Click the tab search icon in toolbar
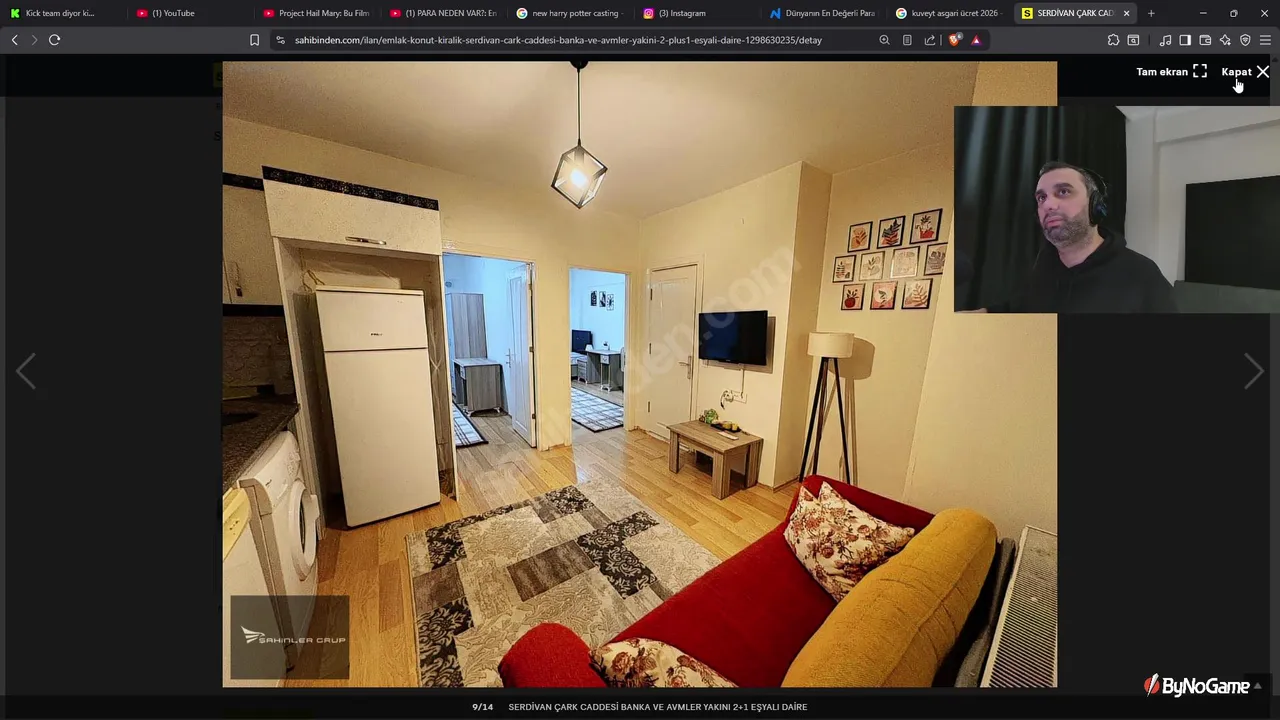This screenshot has width=1280, height=720. pos(1133,40)
